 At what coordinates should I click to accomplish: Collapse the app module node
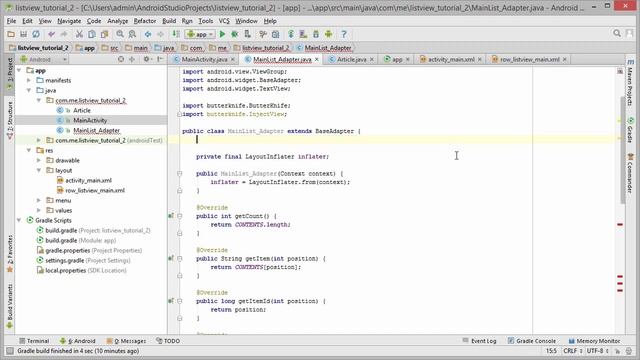[x=19, y=70]
